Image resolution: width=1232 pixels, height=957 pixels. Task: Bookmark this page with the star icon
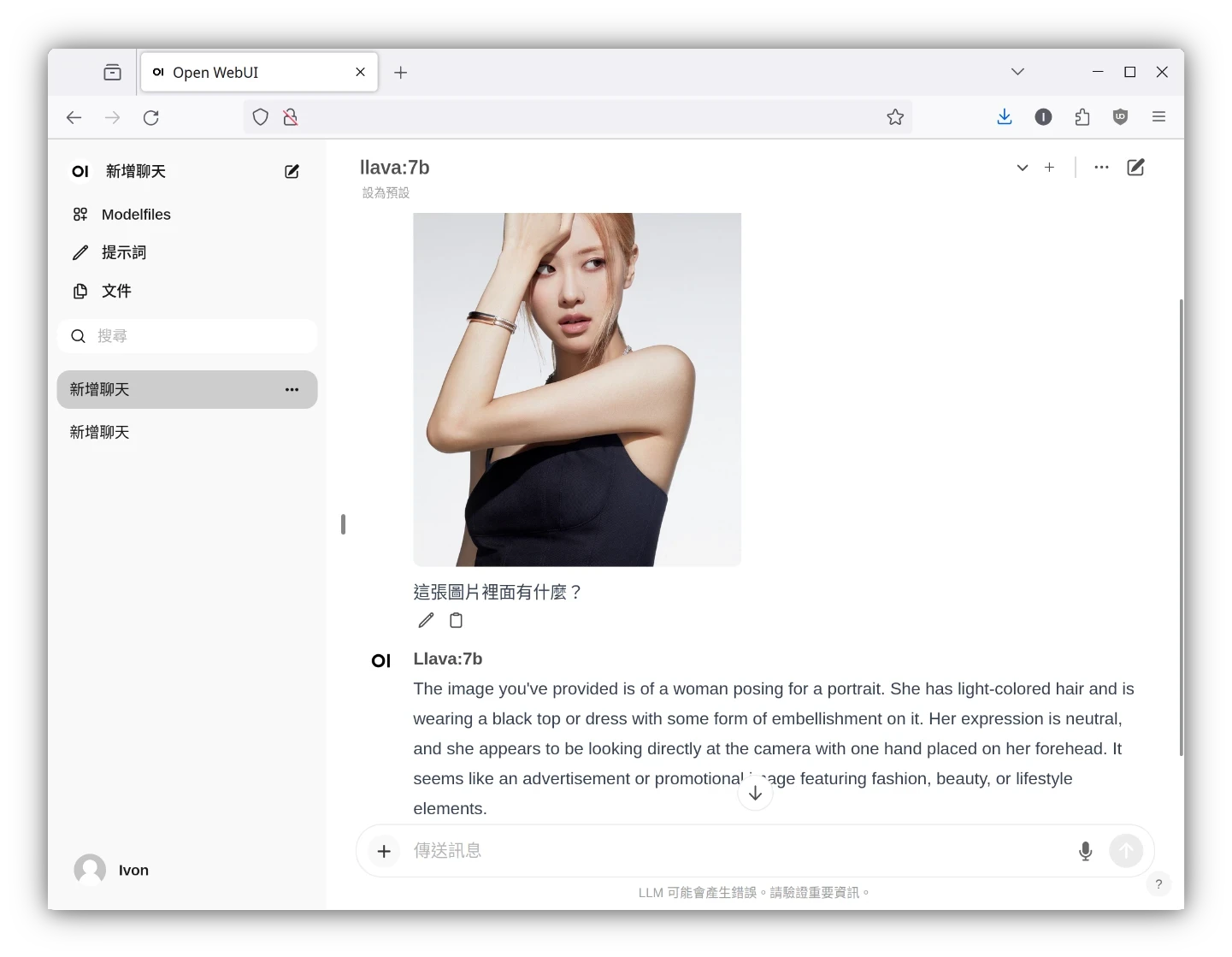pyautogui.click(x=895, y=117)
